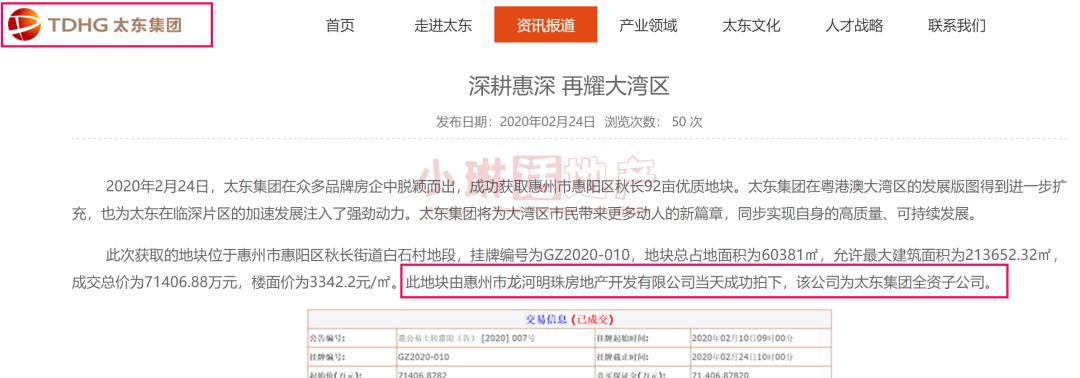Click the 浏览次数 50 次 counter
Viewport: 1080px width, 378px height.
pos(653,122)
